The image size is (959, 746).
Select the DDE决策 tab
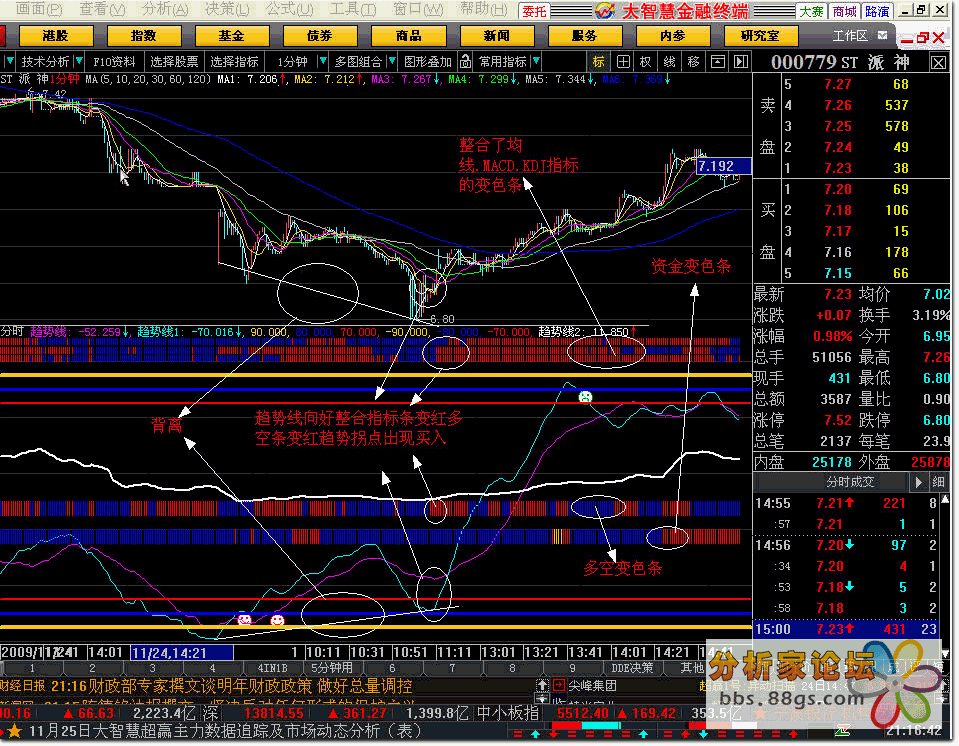[x=632, y=668]
